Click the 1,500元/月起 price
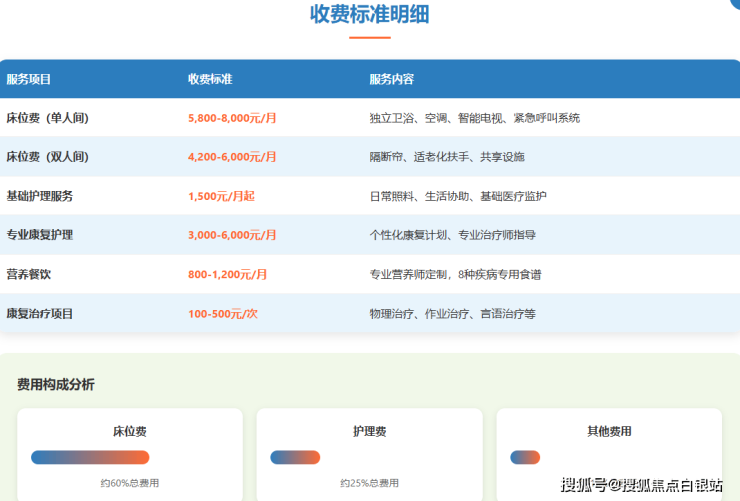Image resolution: width=740 pixels, height=501 pixels. (x=221, y=196)
